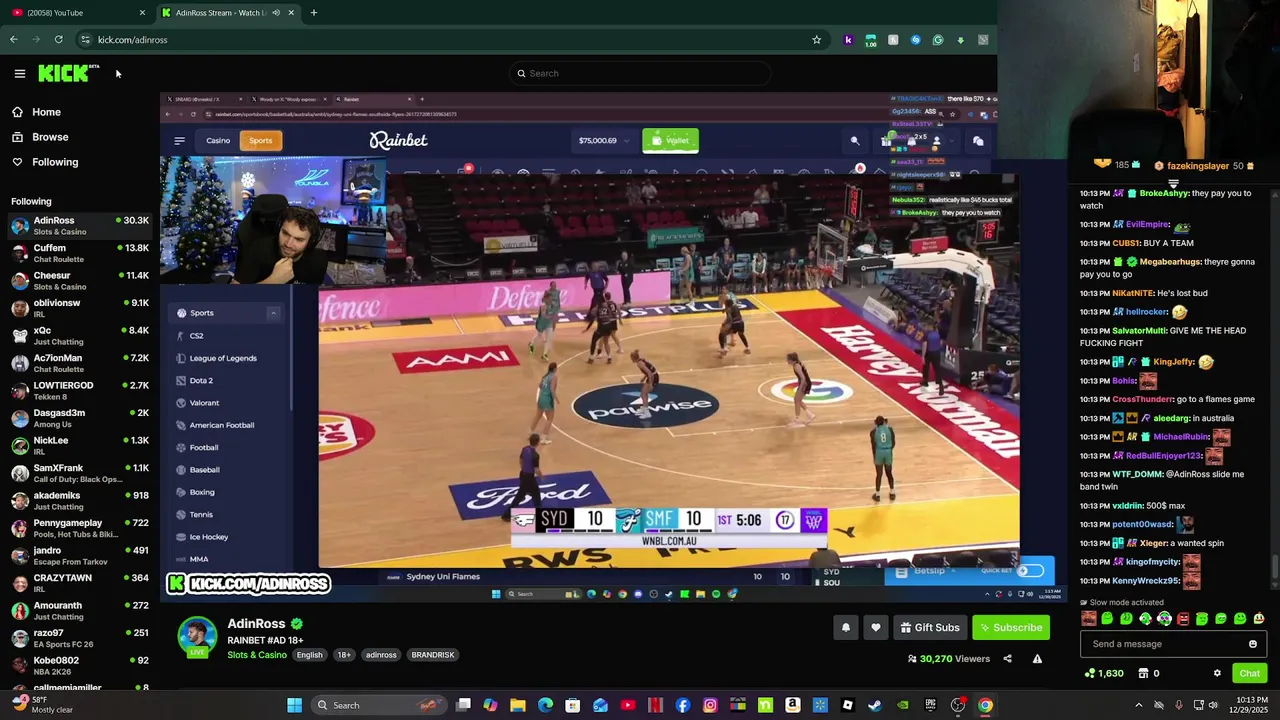Go back in browser history
1280x720 pixels.
click(13, 40)
